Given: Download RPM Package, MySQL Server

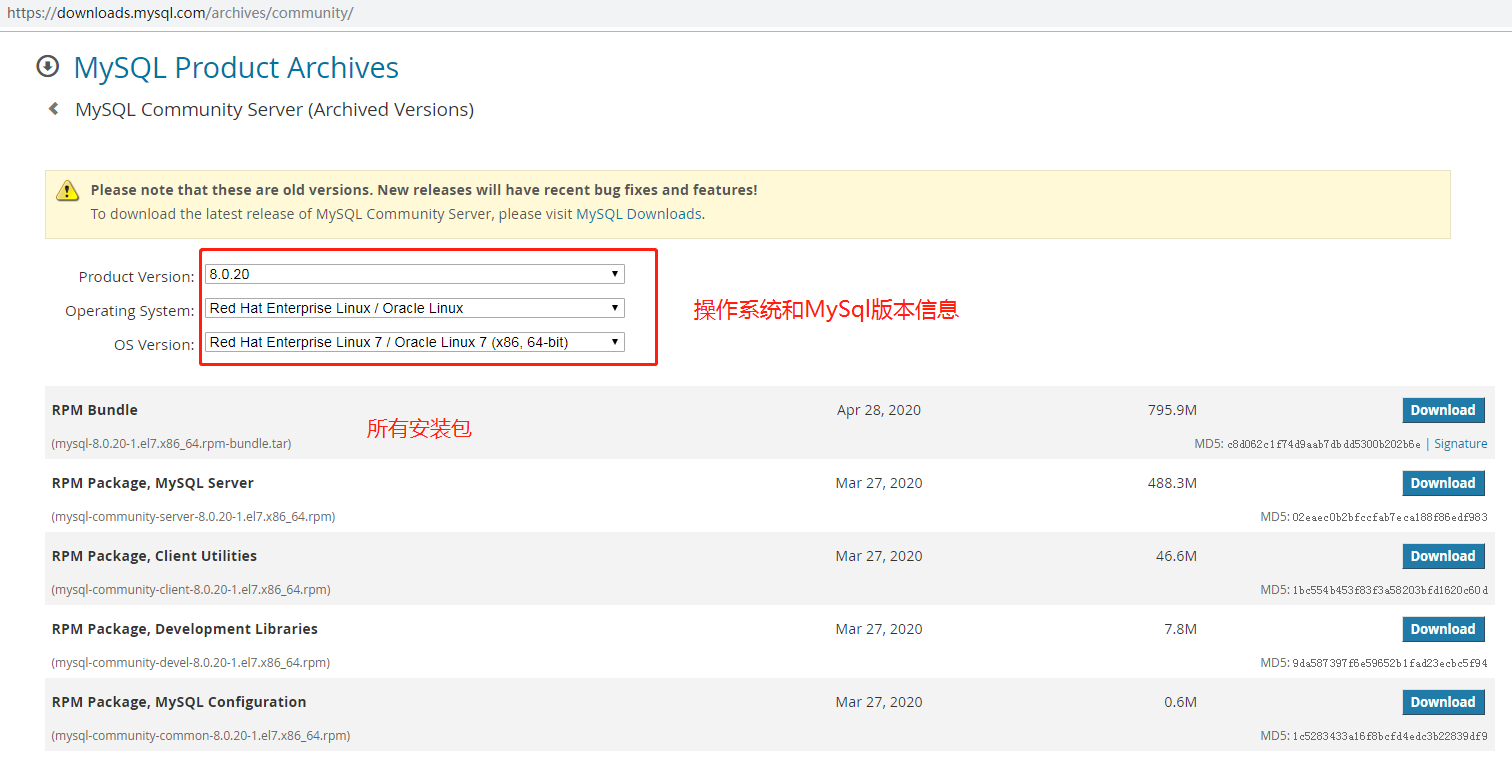Looking at the screenshot, I should pos(1443,483).
